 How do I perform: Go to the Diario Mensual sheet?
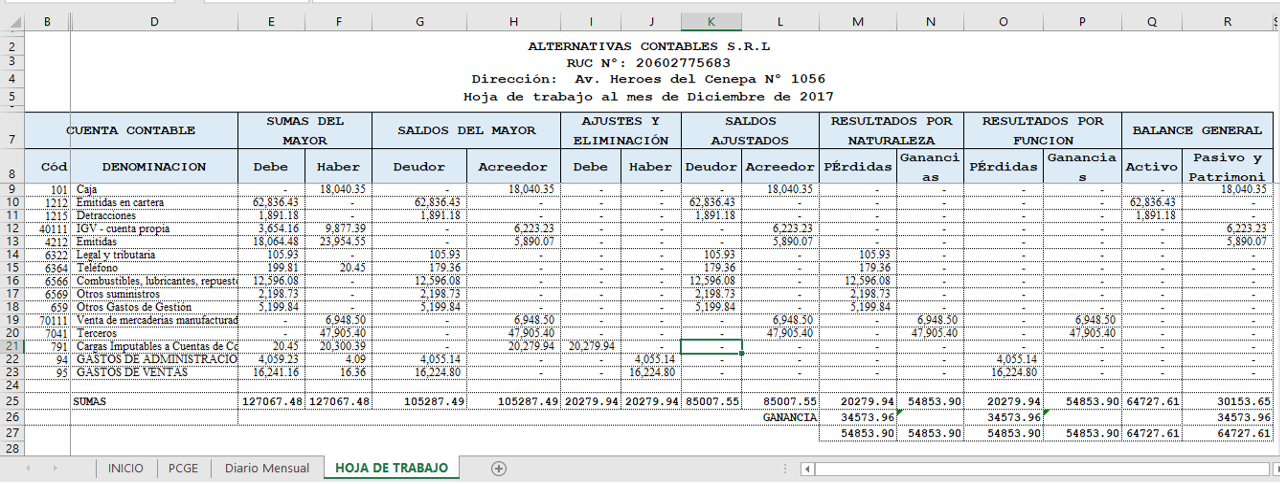266,468
